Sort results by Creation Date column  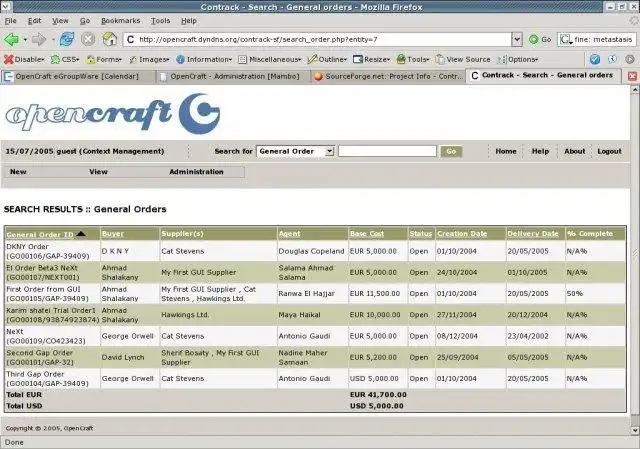point(462,234)
